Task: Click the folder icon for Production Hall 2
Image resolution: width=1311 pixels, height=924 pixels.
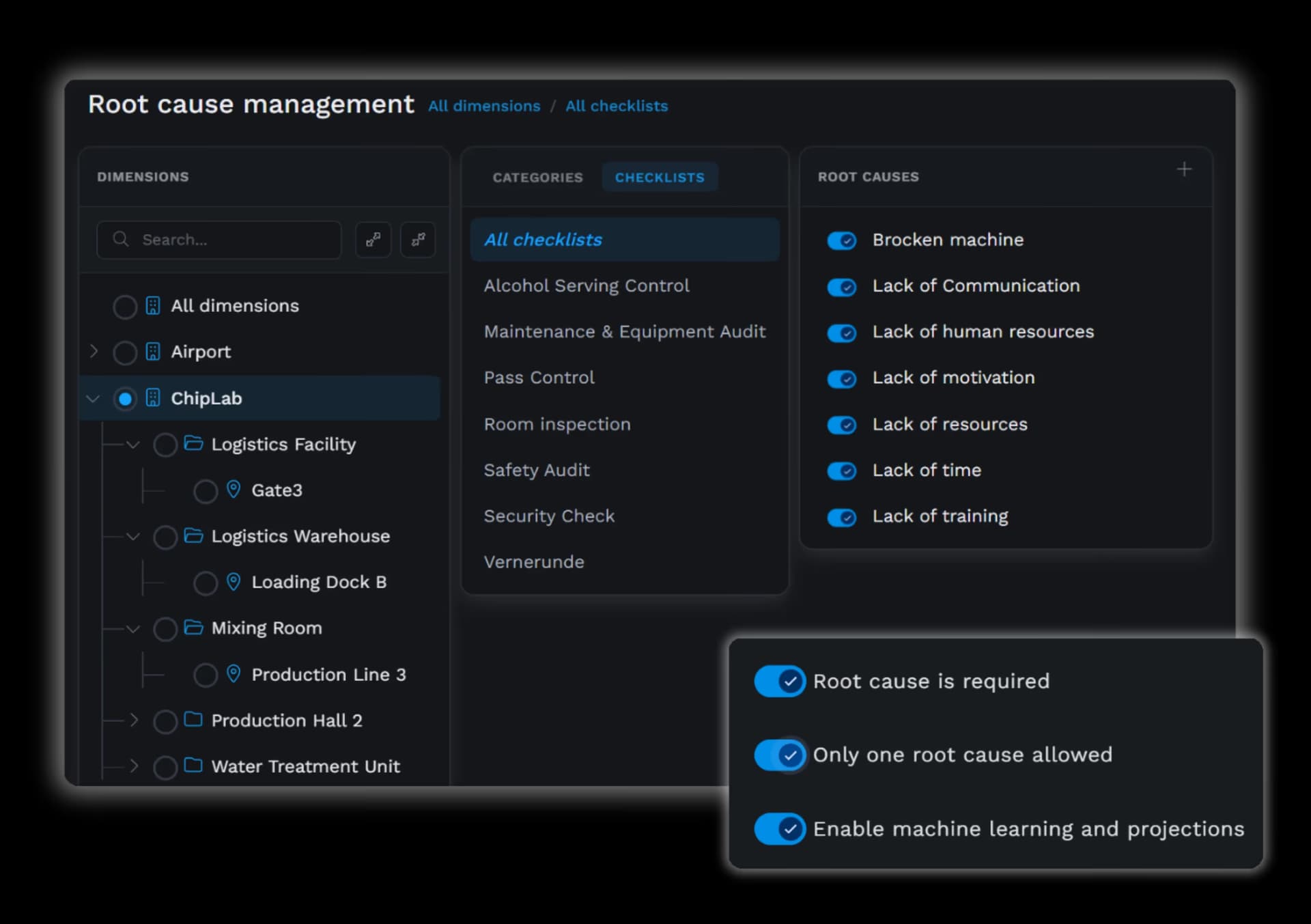Action: [194, 719]
